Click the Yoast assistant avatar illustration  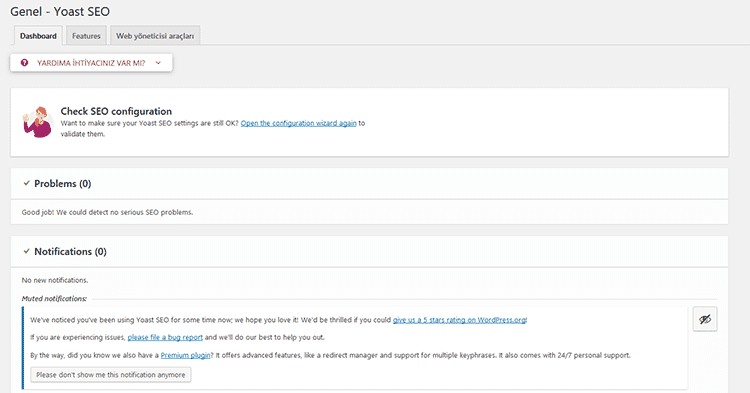38,122
